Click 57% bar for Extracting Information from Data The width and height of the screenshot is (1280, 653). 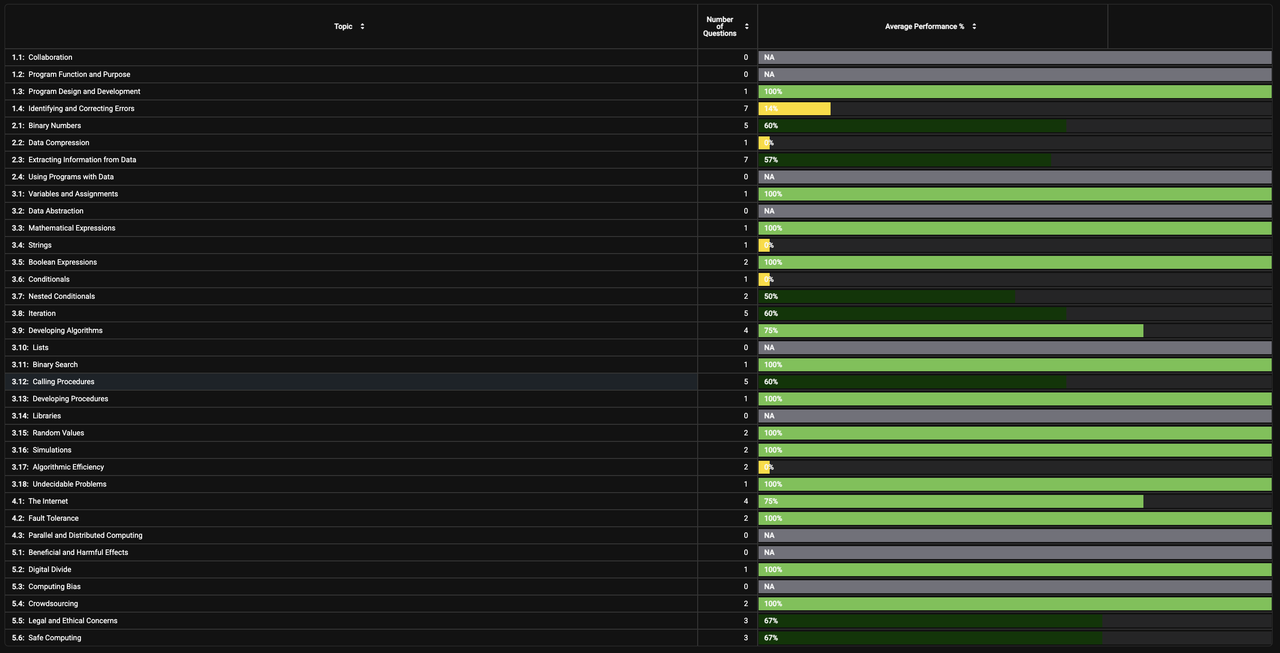(905, 159)
